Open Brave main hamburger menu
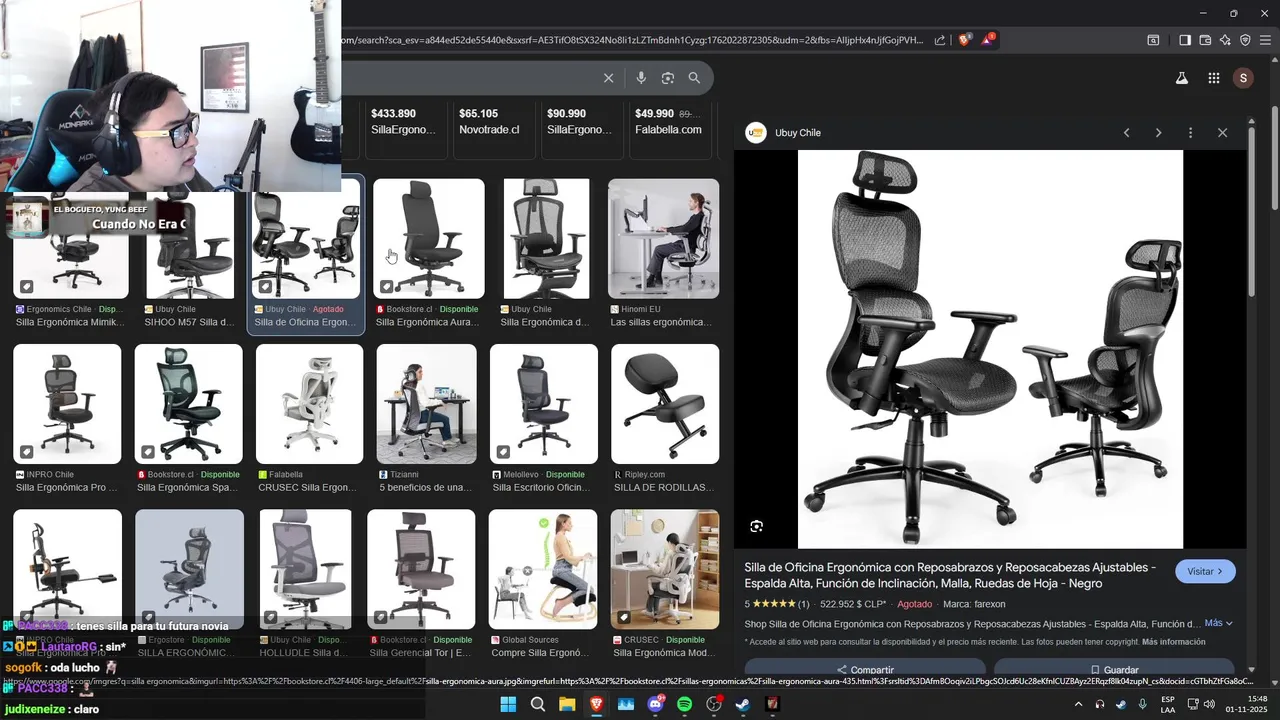1280x720 pixels. [1265, 40]
